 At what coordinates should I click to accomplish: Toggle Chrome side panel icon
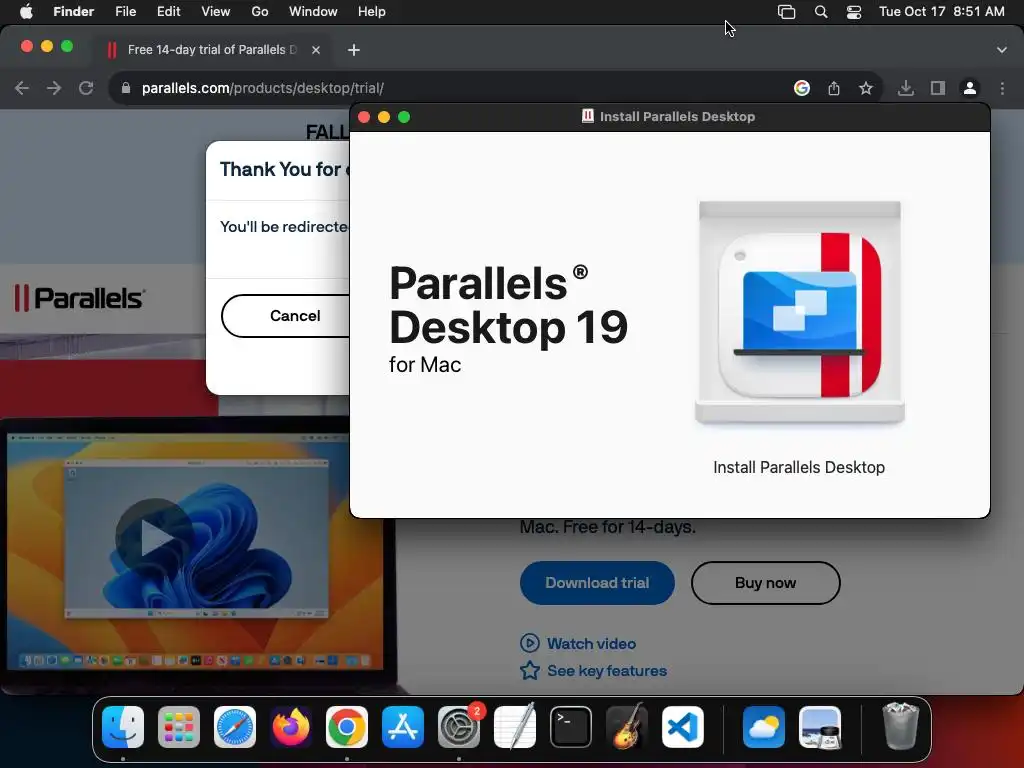(x=938, y=88)
